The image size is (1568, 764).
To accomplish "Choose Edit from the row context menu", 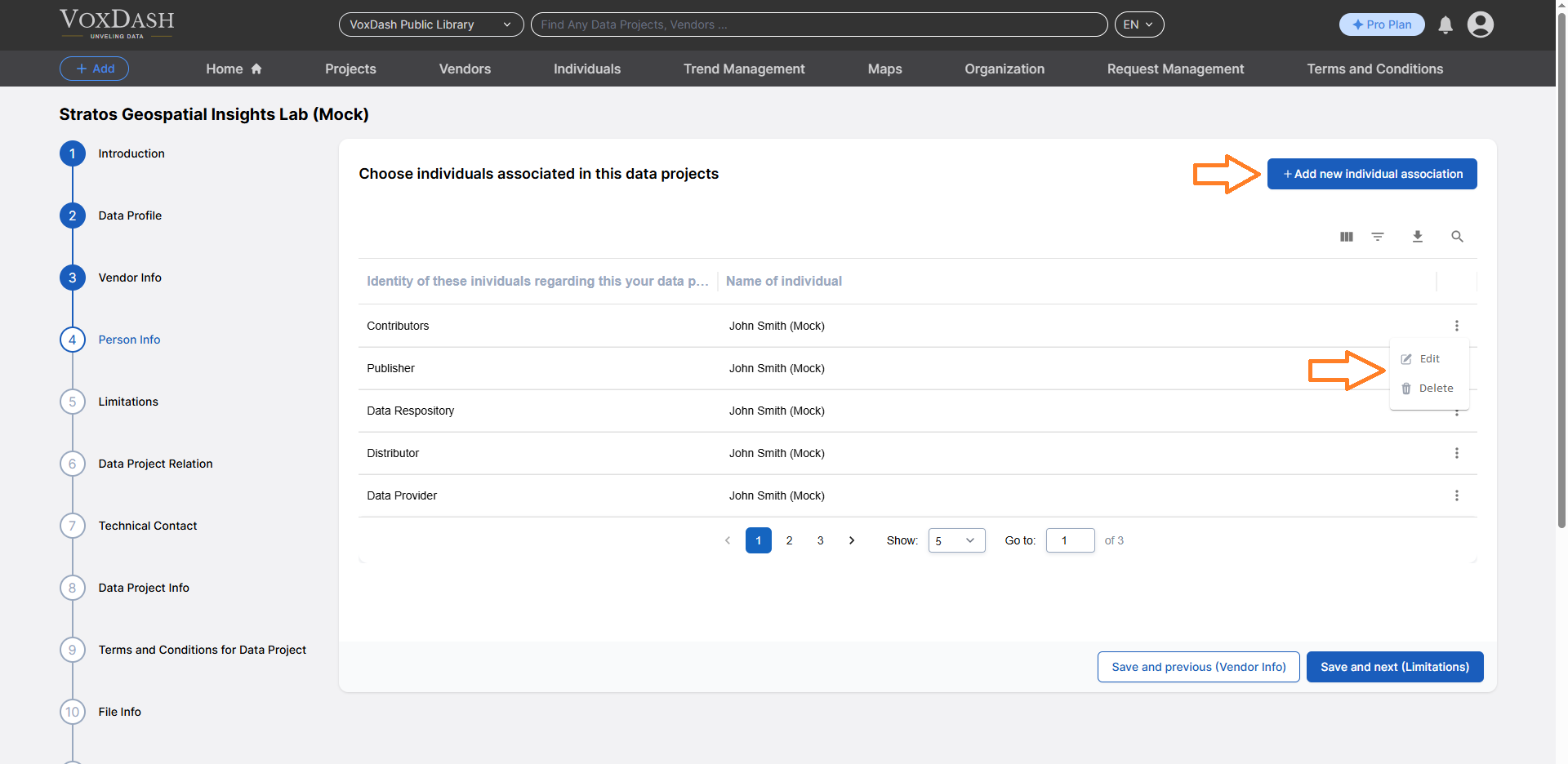I will [x=1428, y=358].
